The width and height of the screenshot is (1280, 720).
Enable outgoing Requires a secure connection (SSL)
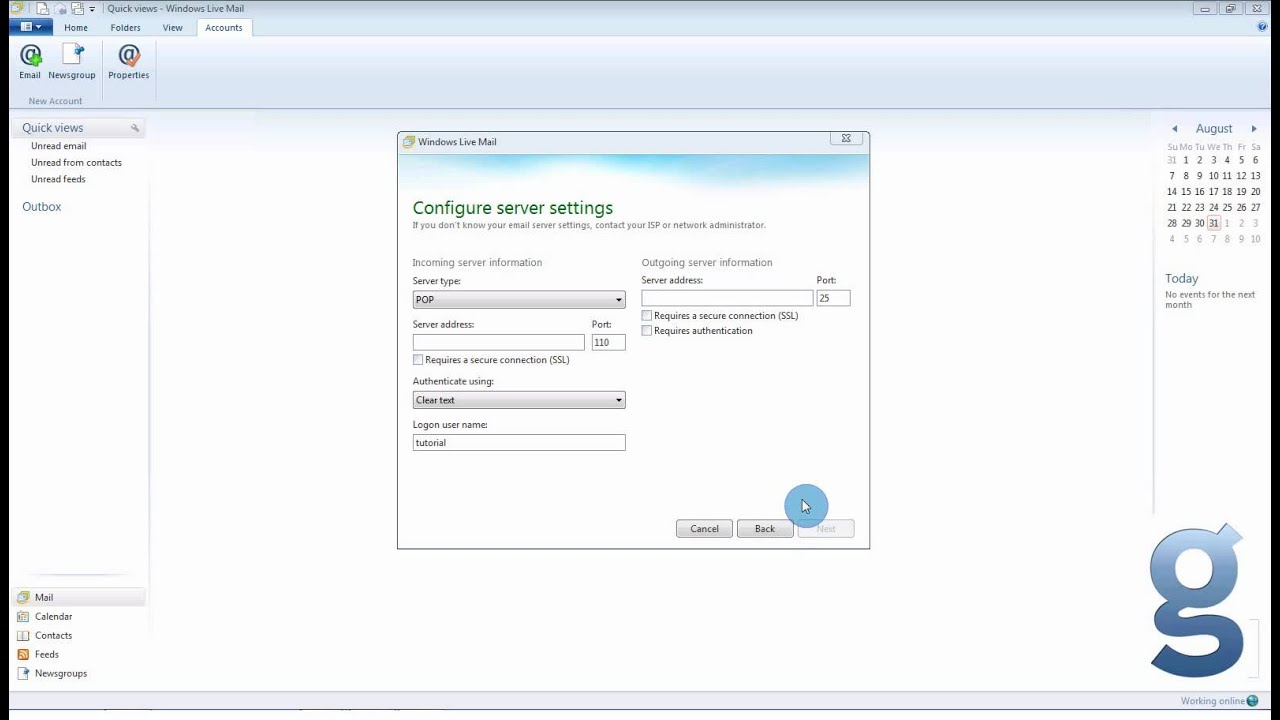pyautogui.click(x=647, y=316)
